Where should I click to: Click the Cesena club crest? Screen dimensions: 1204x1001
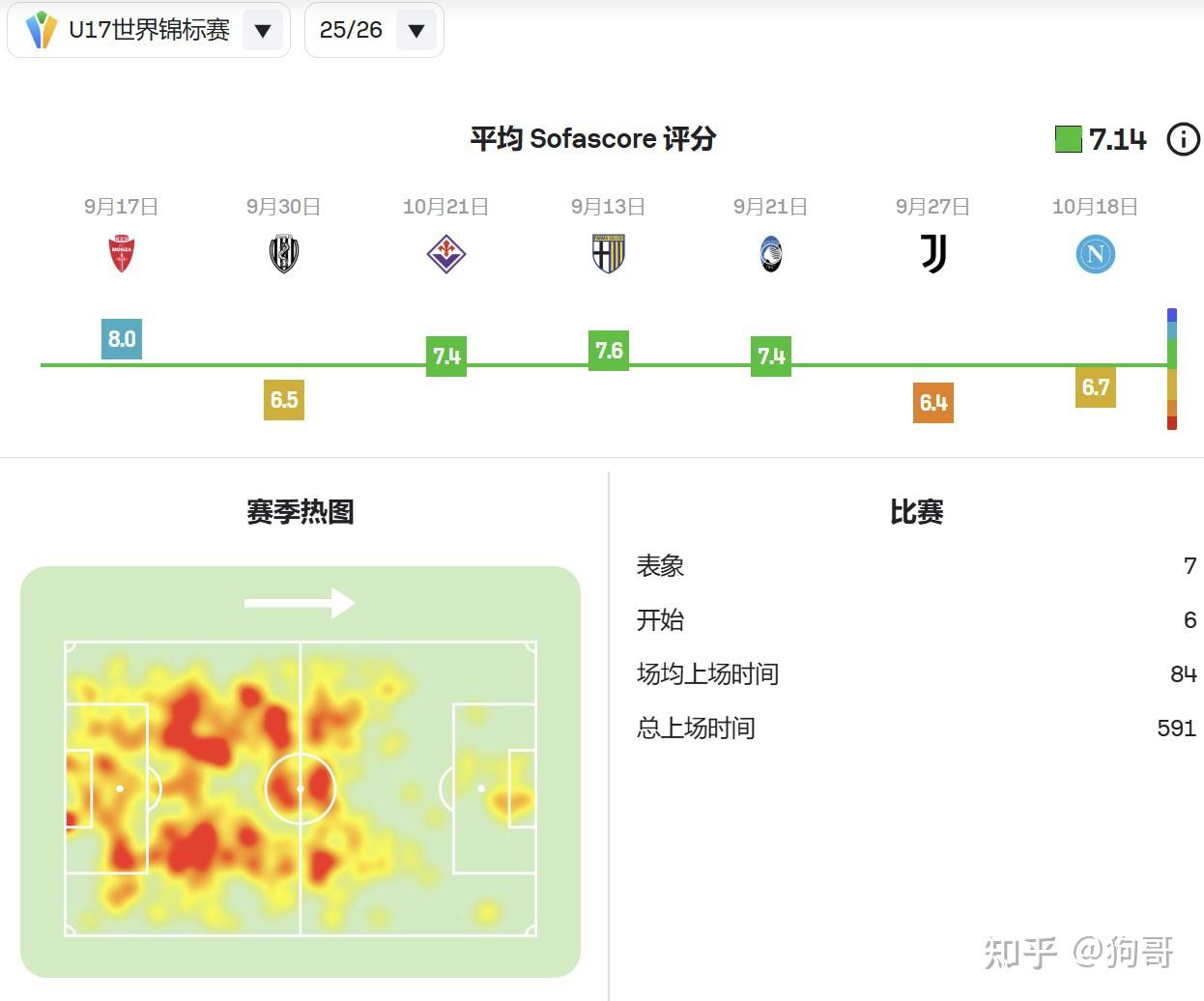coord(284,253)
